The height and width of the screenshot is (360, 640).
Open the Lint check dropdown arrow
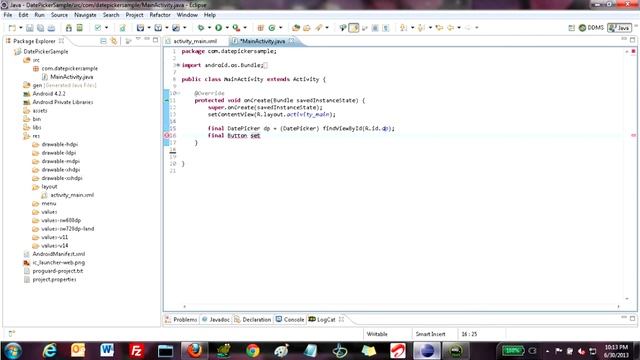107,28
